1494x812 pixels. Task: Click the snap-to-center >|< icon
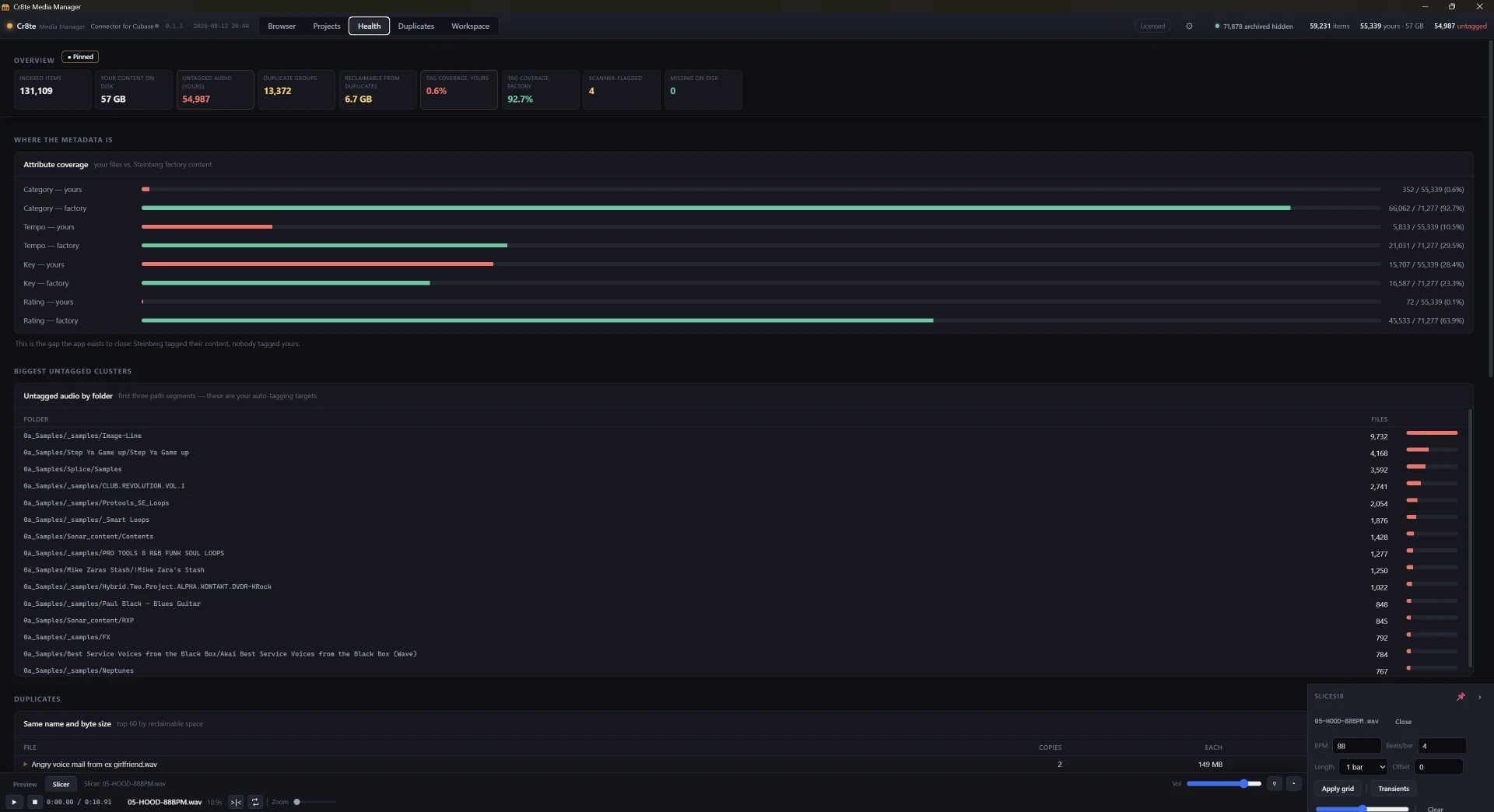click(x=236, y=802)
